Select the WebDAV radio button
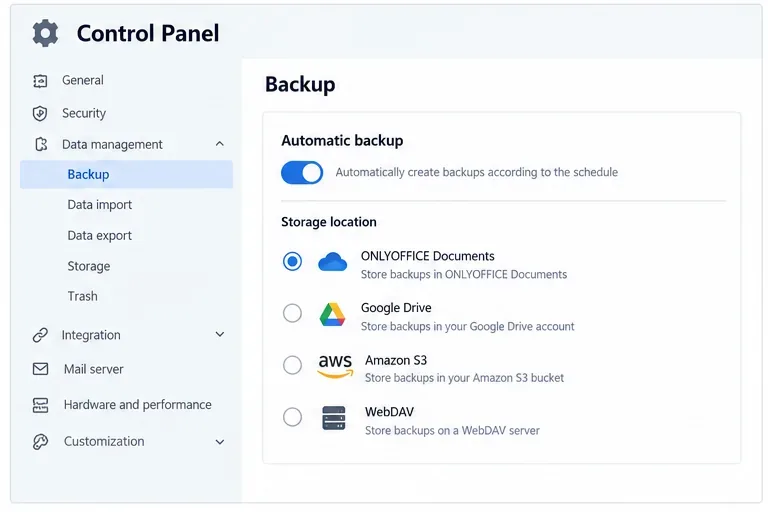Image resolution: width=768 pixels, height=512 pixels. [292, 417]
